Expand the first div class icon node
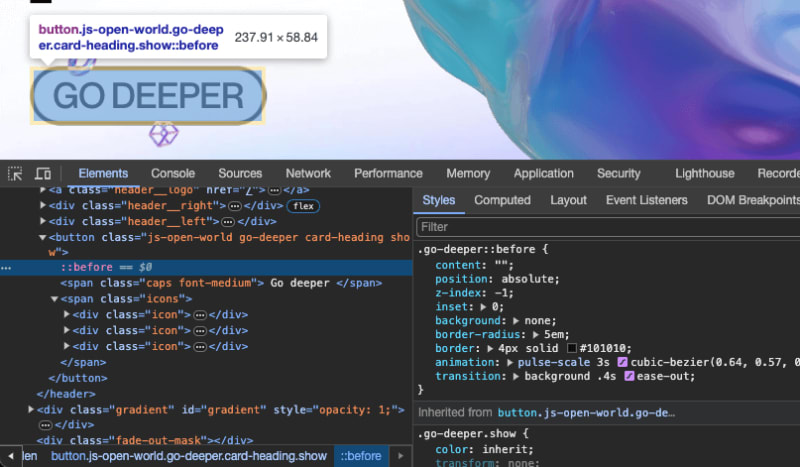 coord(67,314)
